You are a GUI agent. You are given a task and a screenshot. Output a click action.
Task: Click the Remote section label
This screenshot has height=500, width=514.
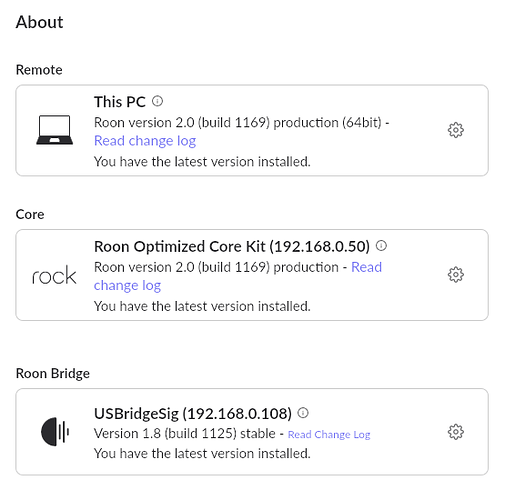click(39, 70)
